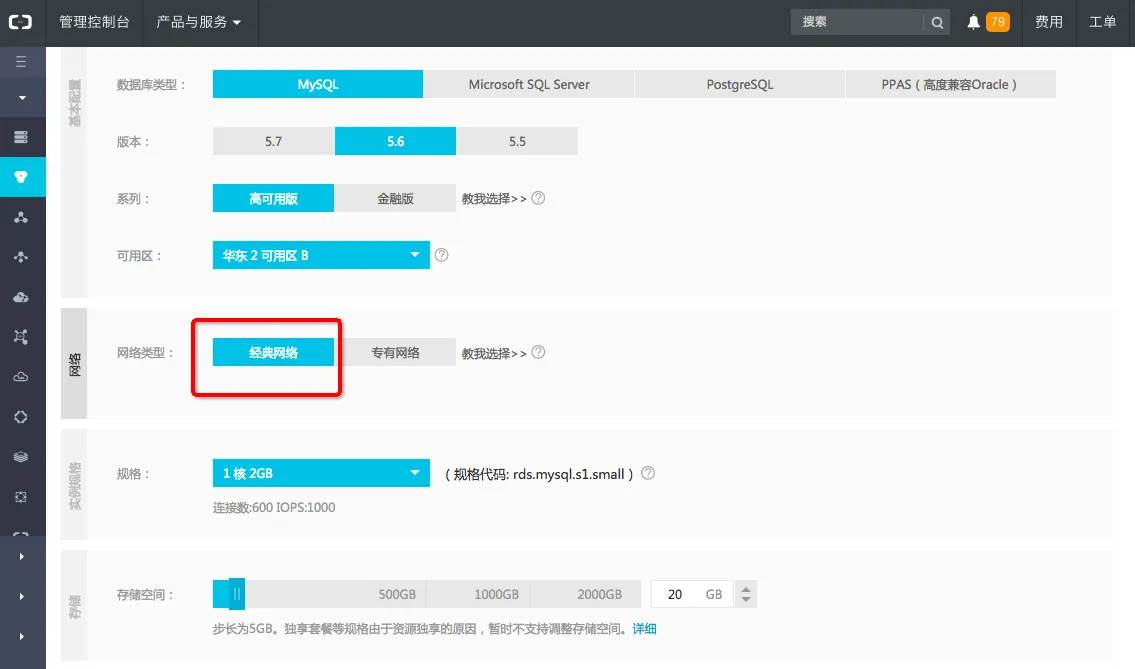Open the solid cloud sidebar icon

point(21,297)
